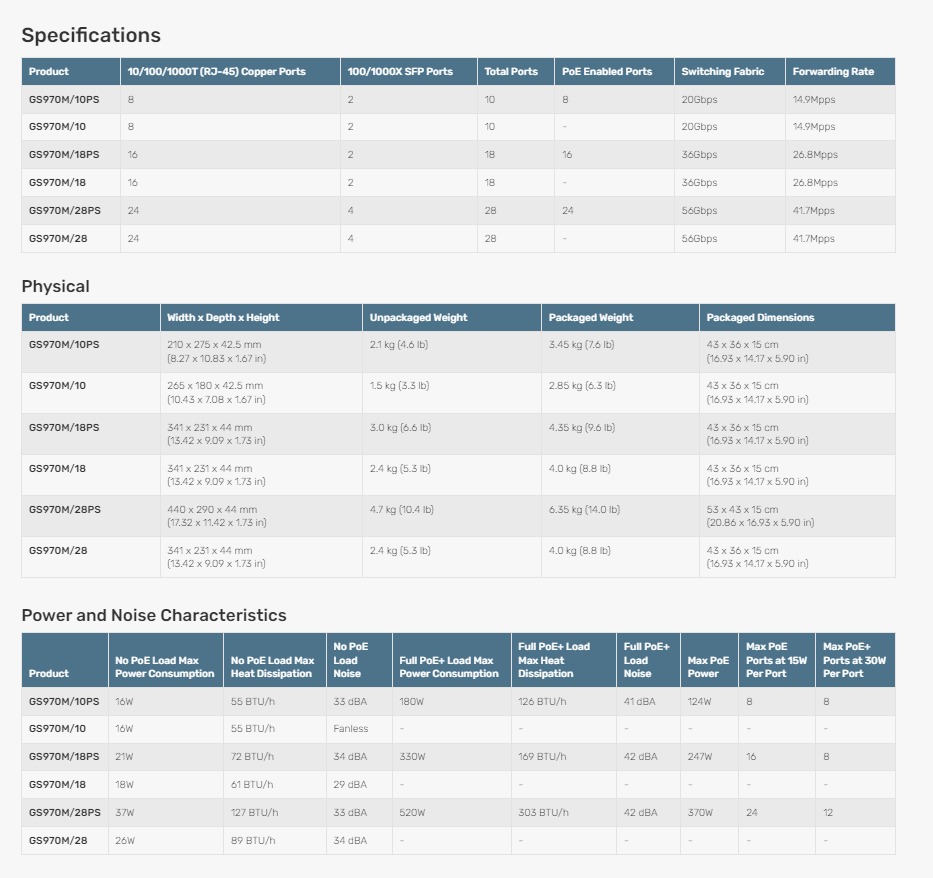Click the 6.35 kg (14.0 lb) packaged weight
This screenshot has height=878, width=933.
click(584, 509)
